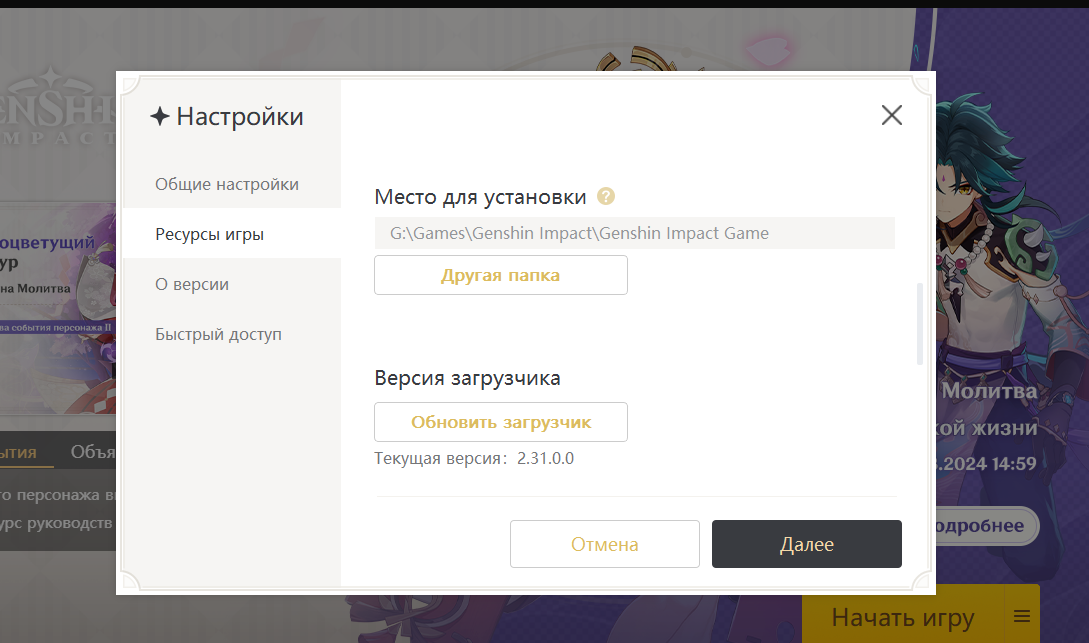Click the help icon beside Место для установки
The height and width of the screenshot is (643, 1089).
[605, 197]
